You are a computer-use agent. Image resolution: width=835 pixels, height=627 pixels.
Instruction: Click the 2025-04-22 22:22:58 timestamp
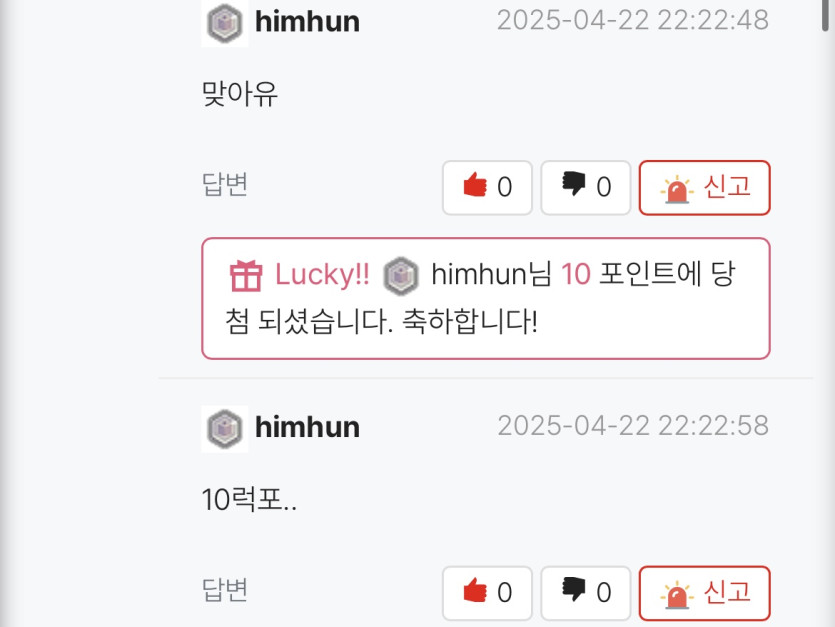(x=633, y=426)
